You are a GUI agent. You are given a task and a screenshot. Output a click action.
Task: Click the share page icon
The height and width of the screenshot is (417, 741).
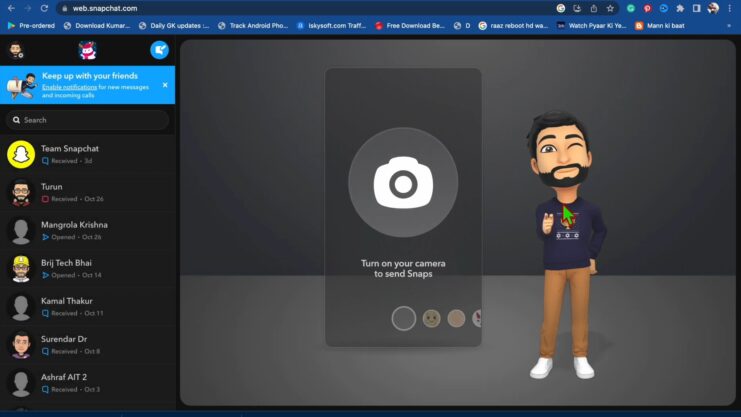pyautogui.click(x=594, y=8)
